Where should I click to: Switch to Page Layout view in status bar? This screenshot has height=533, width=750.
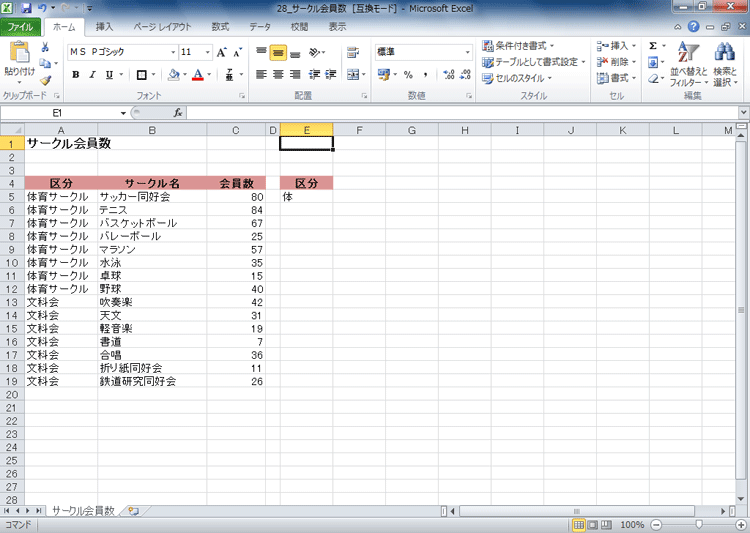click(x=593, y=525)
